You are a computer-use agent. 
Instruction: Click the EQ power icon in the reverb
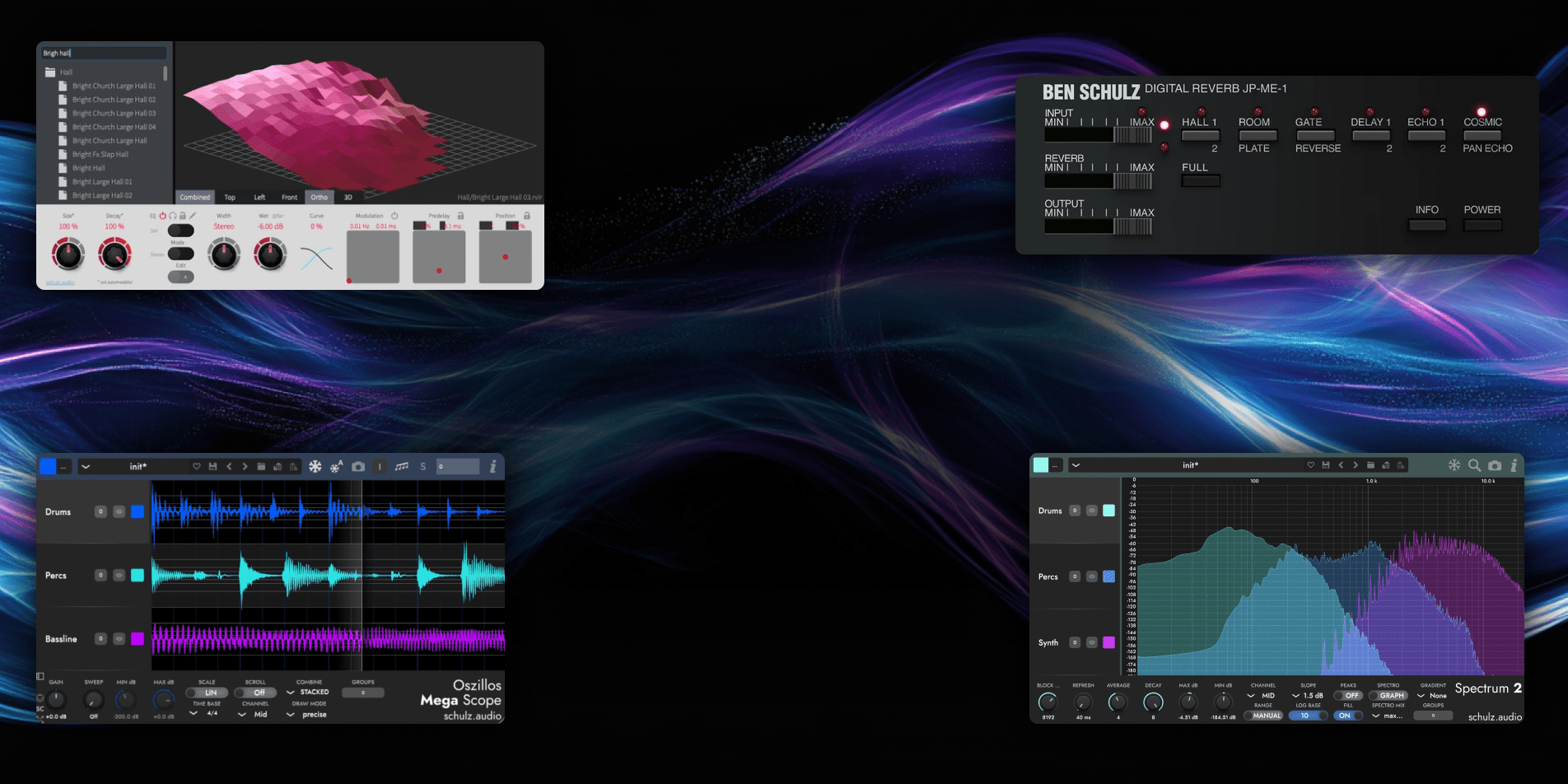[x=162, y=216]
